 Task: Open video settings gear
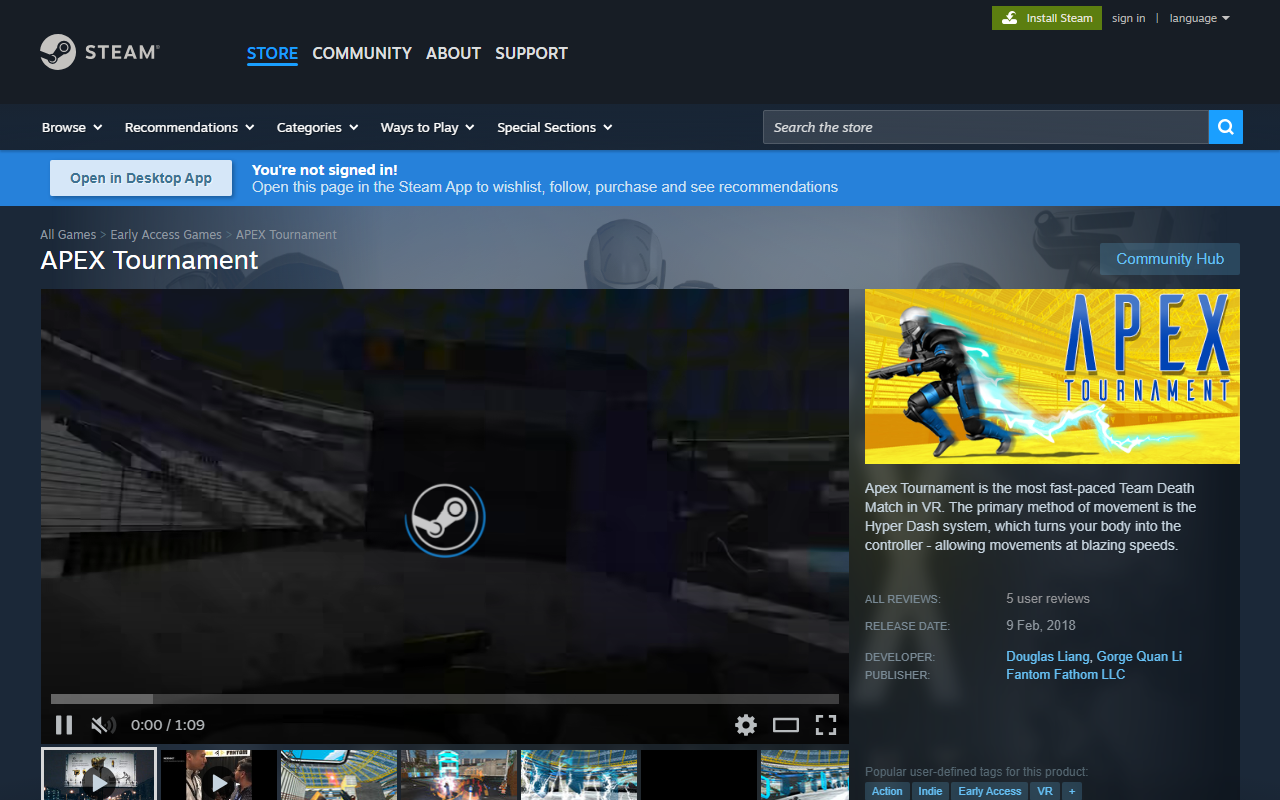coord(746,725)
